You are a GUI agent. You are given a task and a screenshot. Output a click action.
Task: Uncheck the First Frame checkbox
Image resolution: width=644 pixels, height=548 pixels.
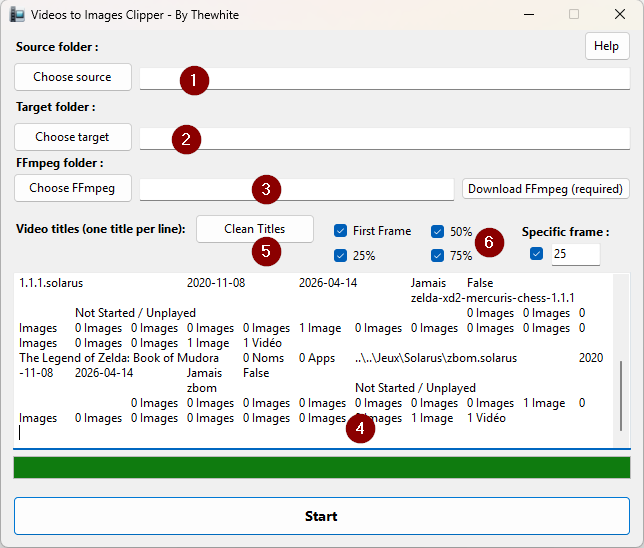click(341, 231)
